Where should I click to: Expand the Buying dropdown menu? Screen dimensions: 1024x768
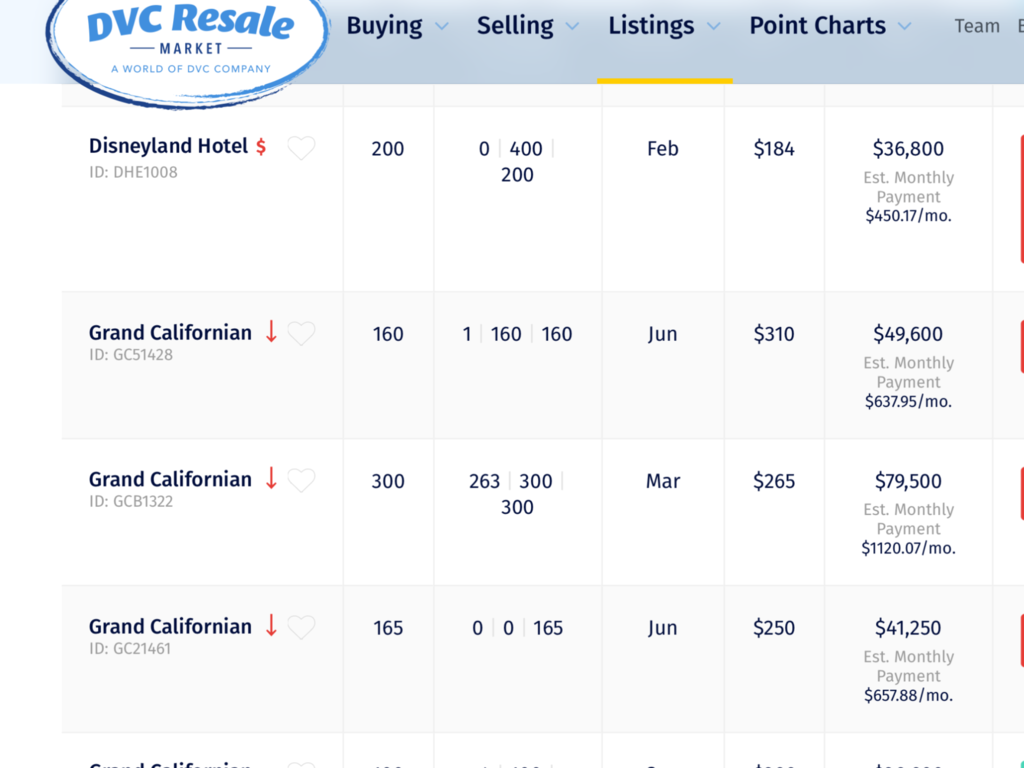pos(397,26)
